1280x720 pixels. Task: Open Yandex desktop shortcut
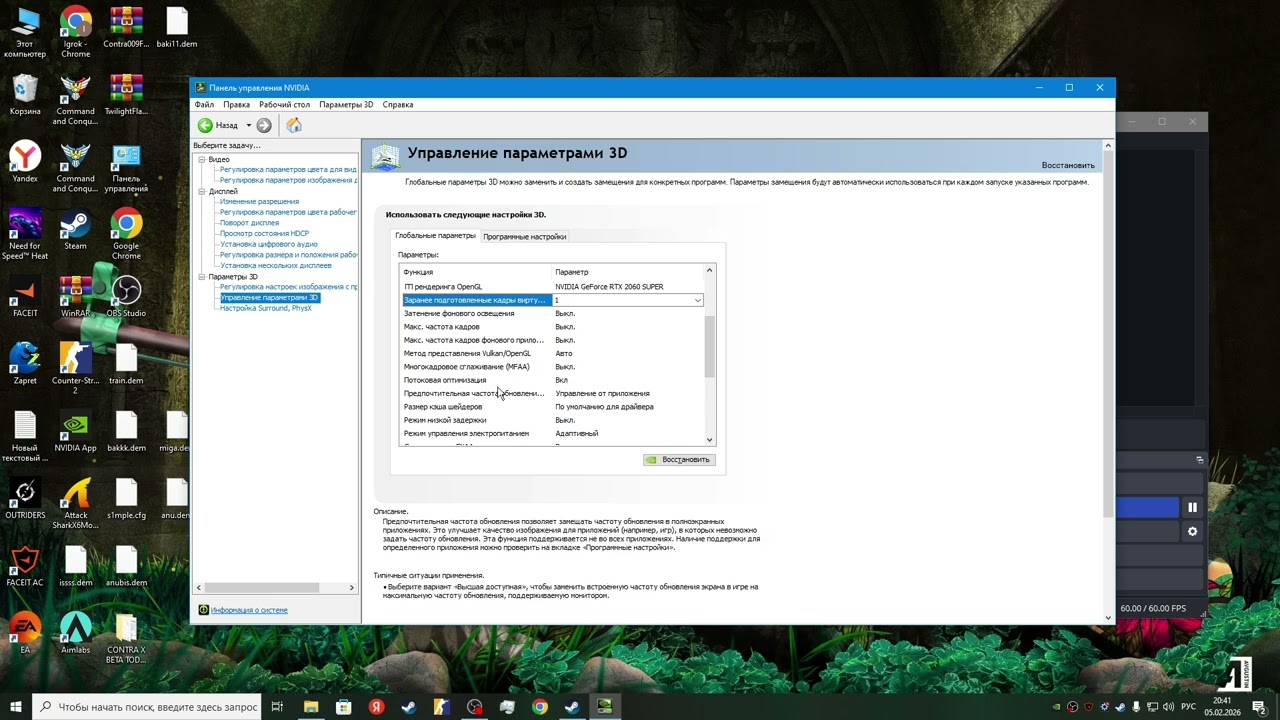[24, 163]
